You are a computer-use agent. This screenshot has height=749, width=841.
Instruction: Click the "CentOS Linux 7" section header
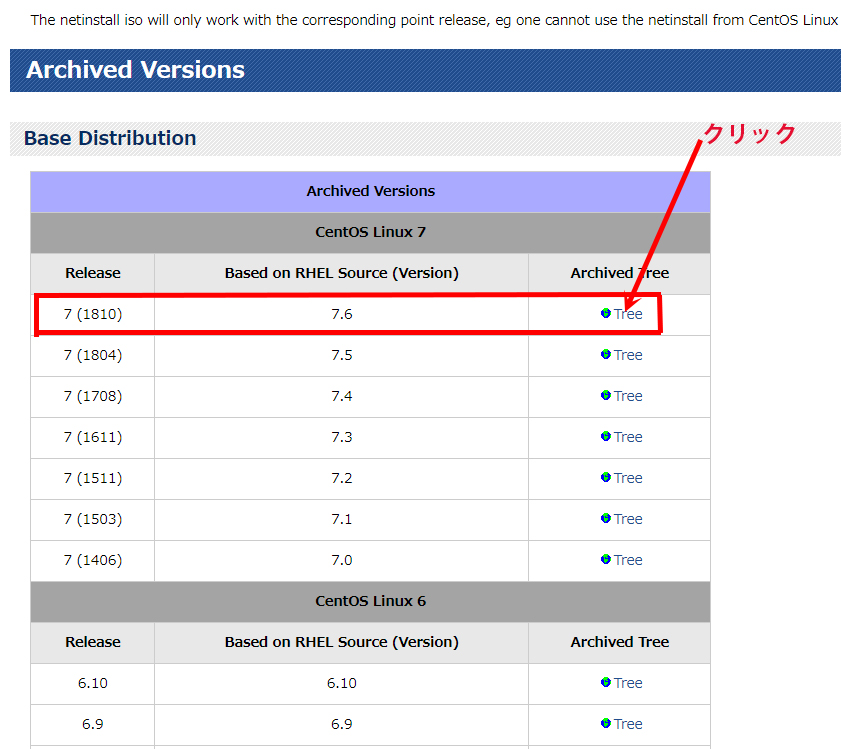[x=371, y=232]
